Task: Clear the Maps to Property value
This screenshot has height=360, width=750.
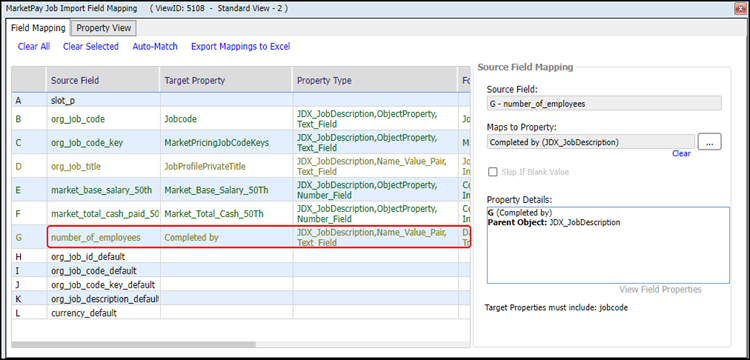Action: [681, 153]
